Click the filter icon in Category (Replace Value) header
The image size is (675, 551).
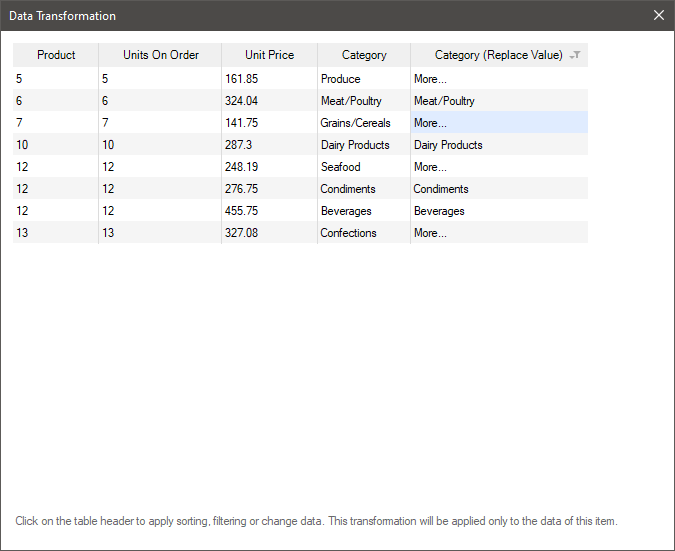[574, 56]
